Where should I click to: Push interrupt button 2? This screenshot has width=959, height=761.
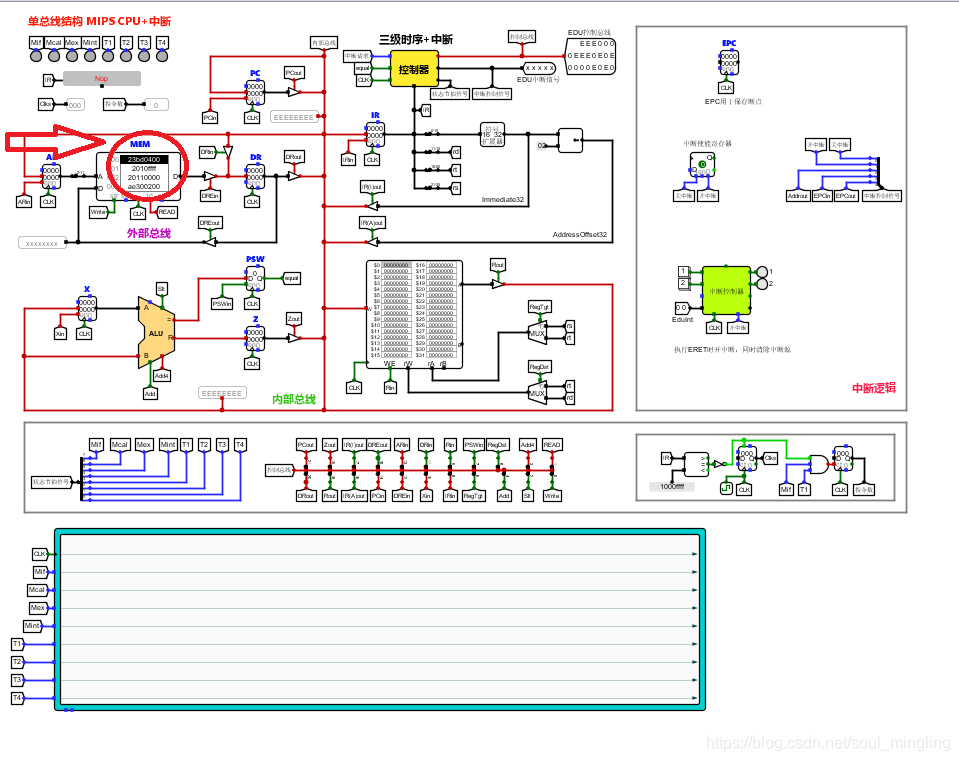(684, 284)
